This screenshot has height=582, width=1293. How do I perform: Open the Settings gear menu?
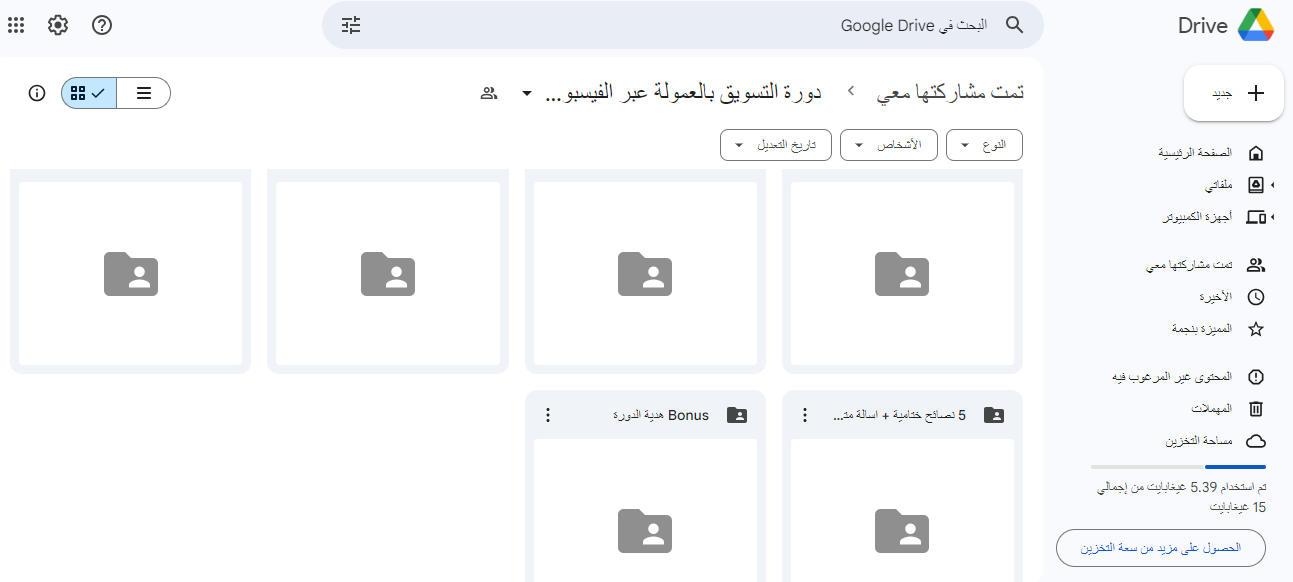(x=58, y=25)
